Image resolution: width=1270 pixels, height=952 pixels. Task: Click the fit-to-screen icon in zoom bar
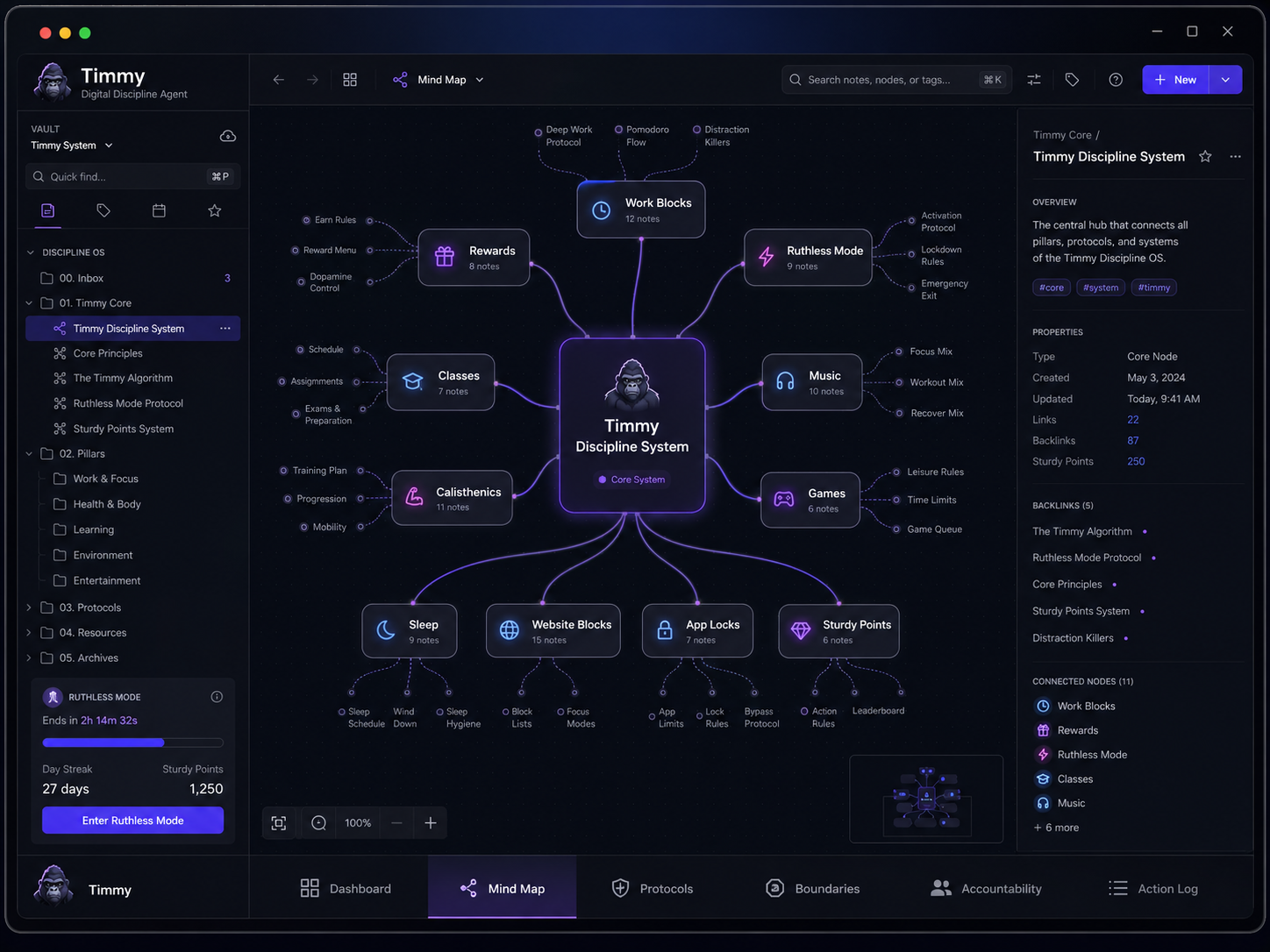click(279, 823)
